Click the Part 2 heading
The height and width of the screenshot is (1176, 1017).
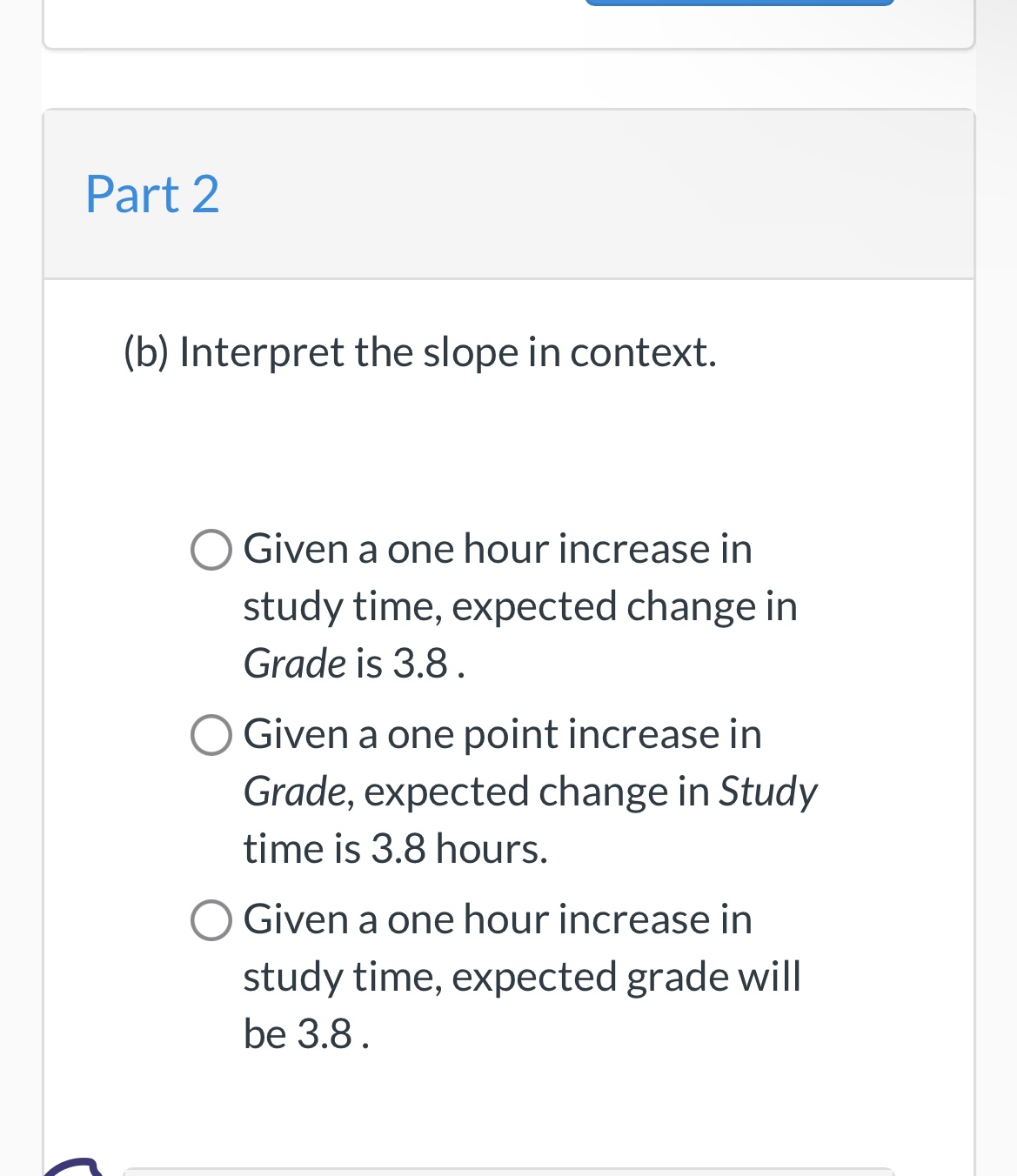152,194
